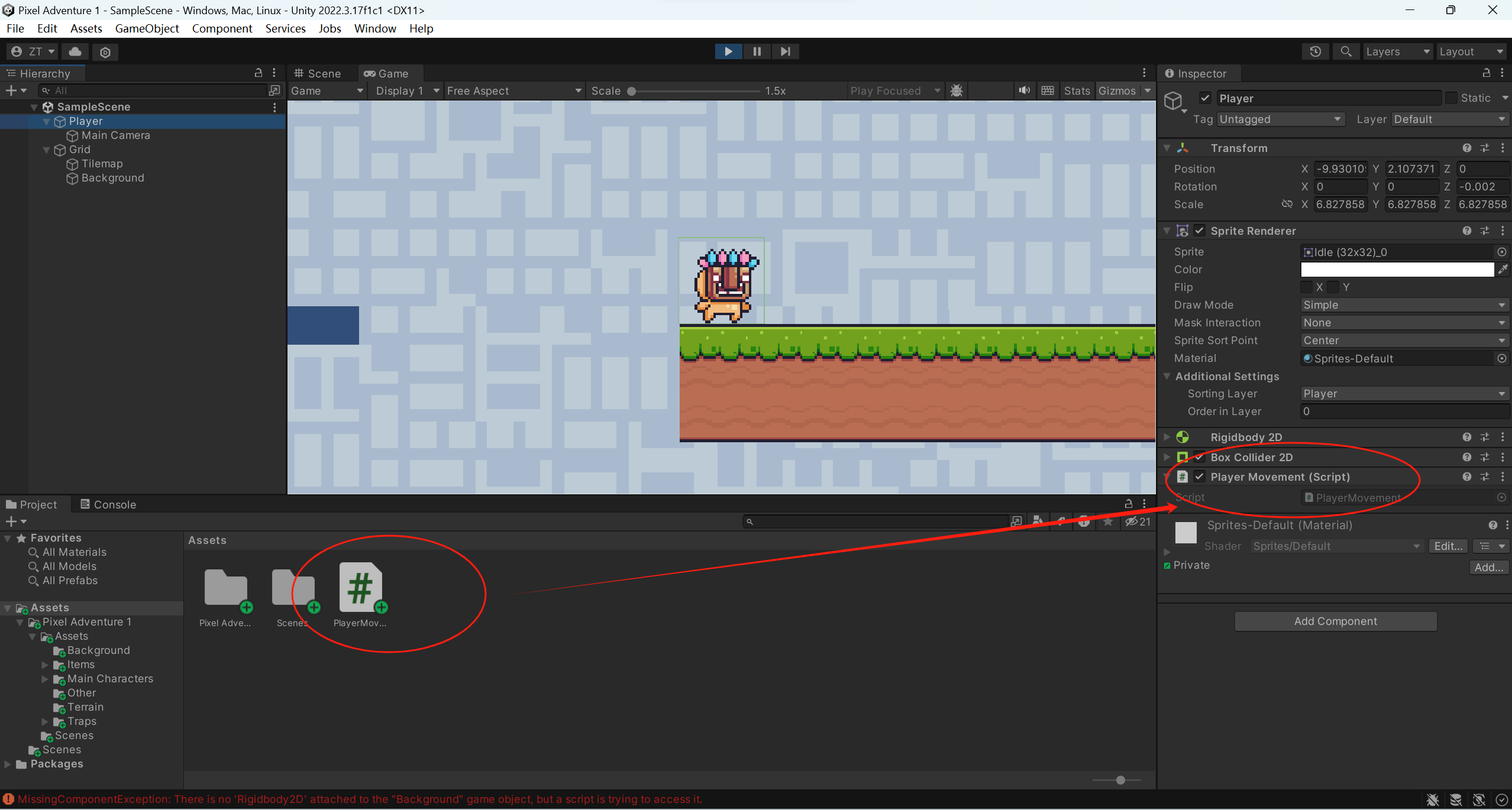Open the Unity cloud services icon

pos(75,51)
